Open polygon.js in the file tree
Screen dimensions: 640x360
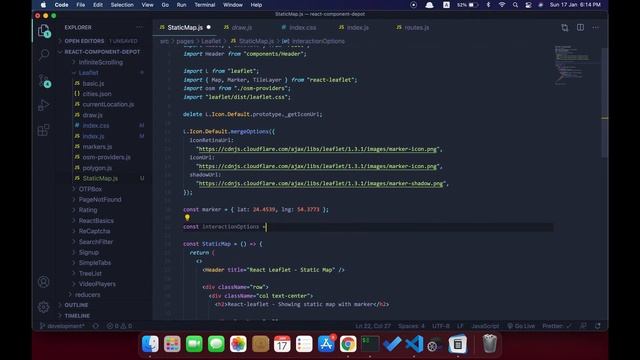[x=97, y=168]
